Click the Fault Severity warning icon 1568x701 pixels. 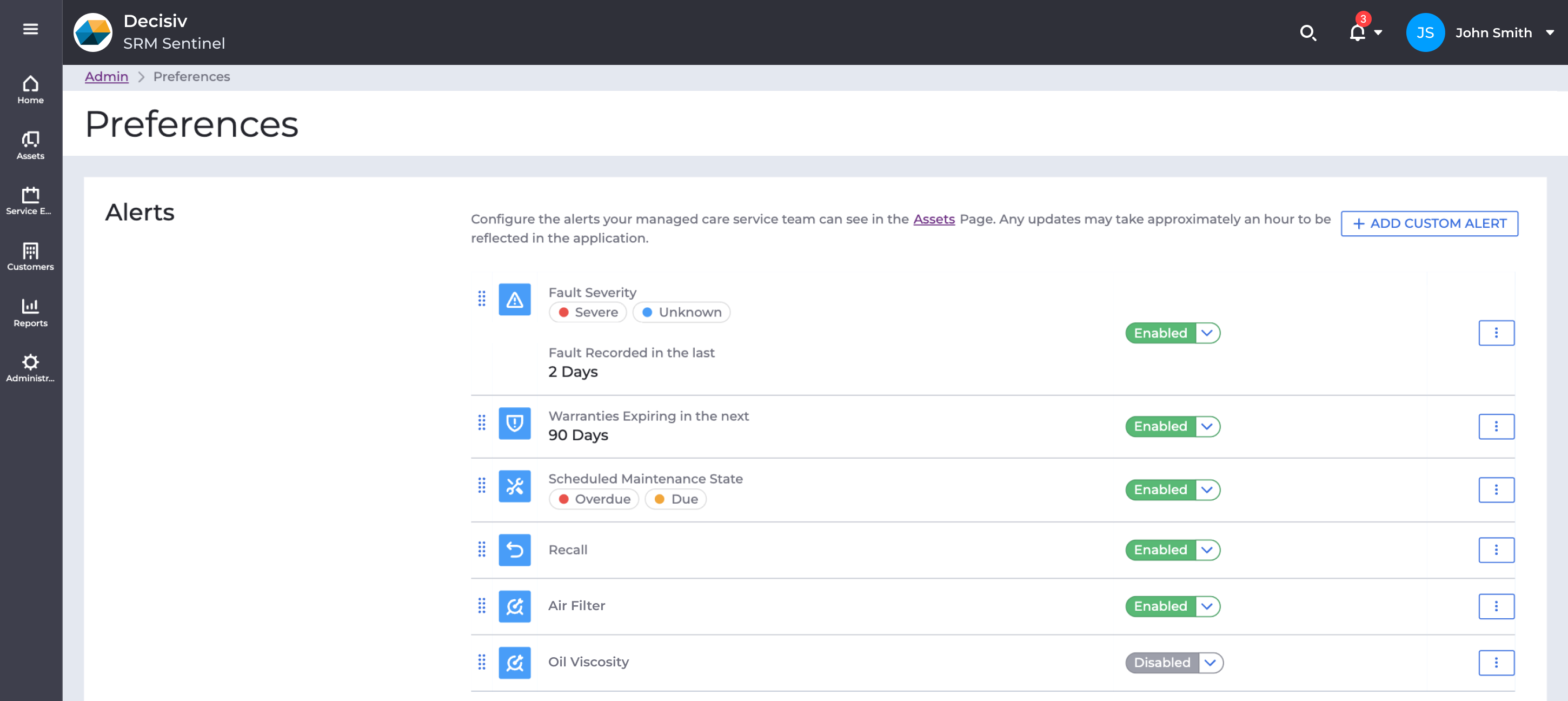514,300
